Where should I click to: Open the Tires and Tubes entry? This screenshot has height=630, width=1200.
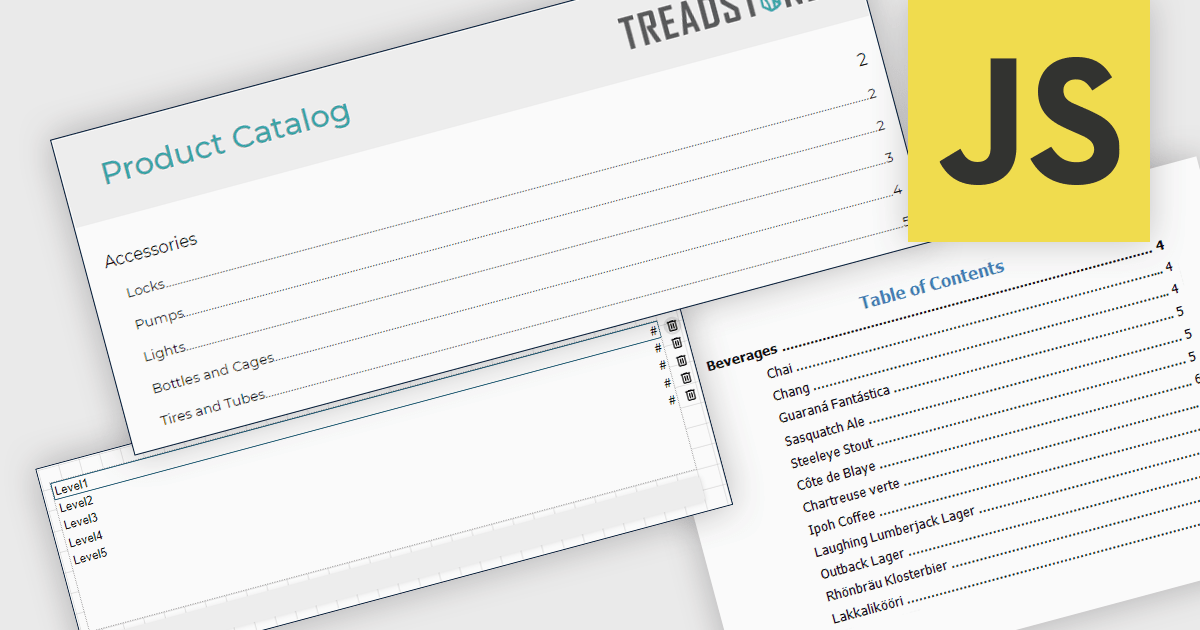pos(213,407)
